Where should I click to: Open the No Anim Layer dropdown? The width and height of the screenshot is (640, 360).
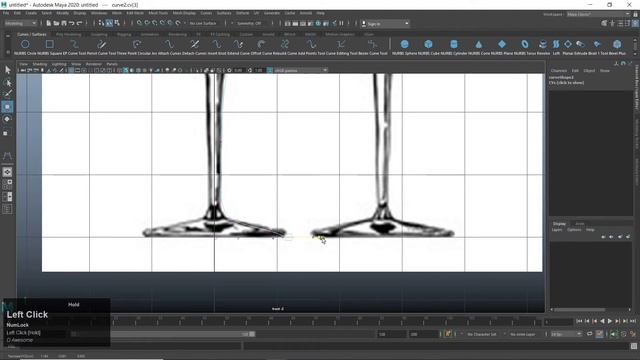[524, 334]
